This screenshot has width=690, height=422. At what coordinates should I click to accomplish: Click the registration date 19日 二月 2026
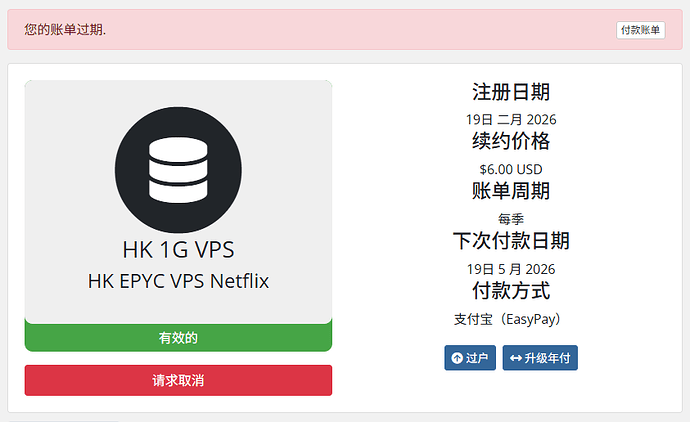[511, 119]
